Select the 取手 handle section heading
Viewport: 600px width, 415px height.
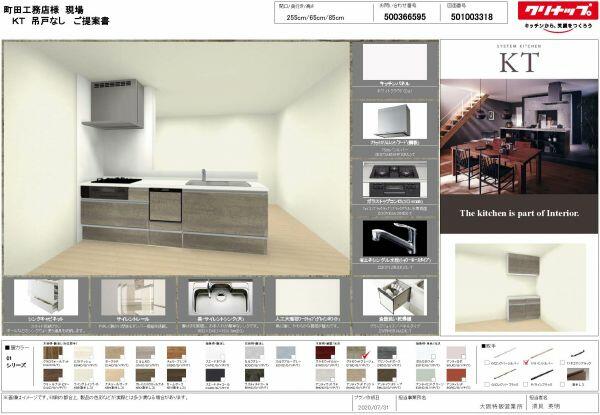tap(488, 346)
